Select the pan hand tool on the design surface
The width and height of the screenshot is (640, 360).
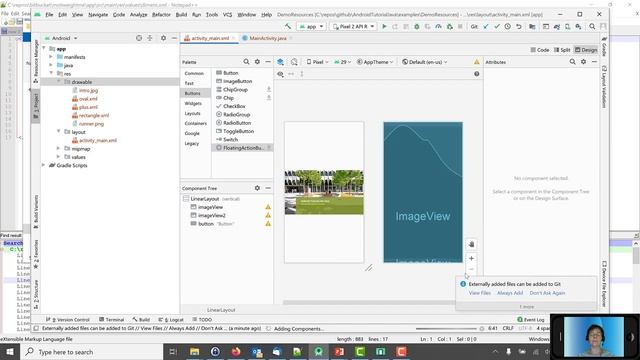471,244
